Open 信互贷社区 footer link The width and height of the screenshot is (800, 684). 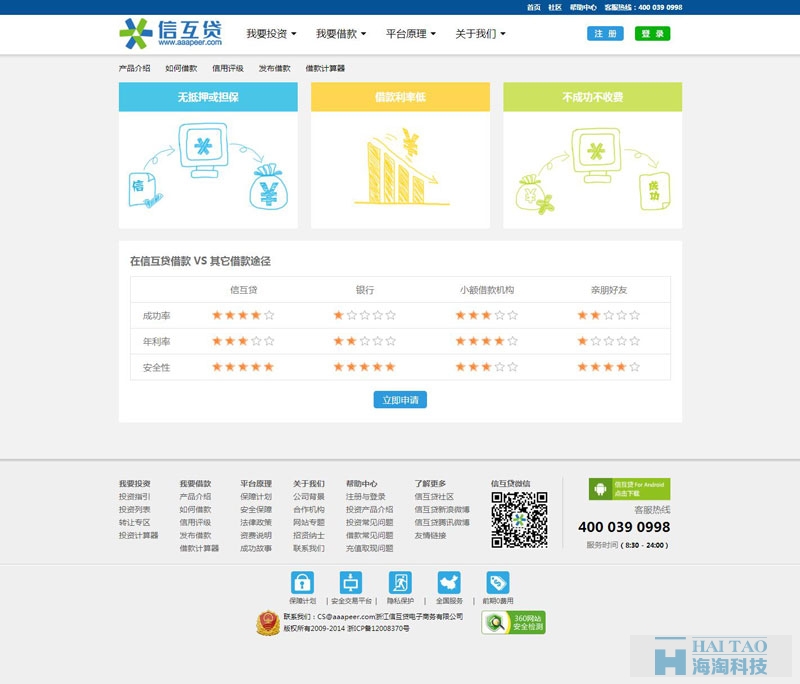pyautogui.click(x=434, y=496)
